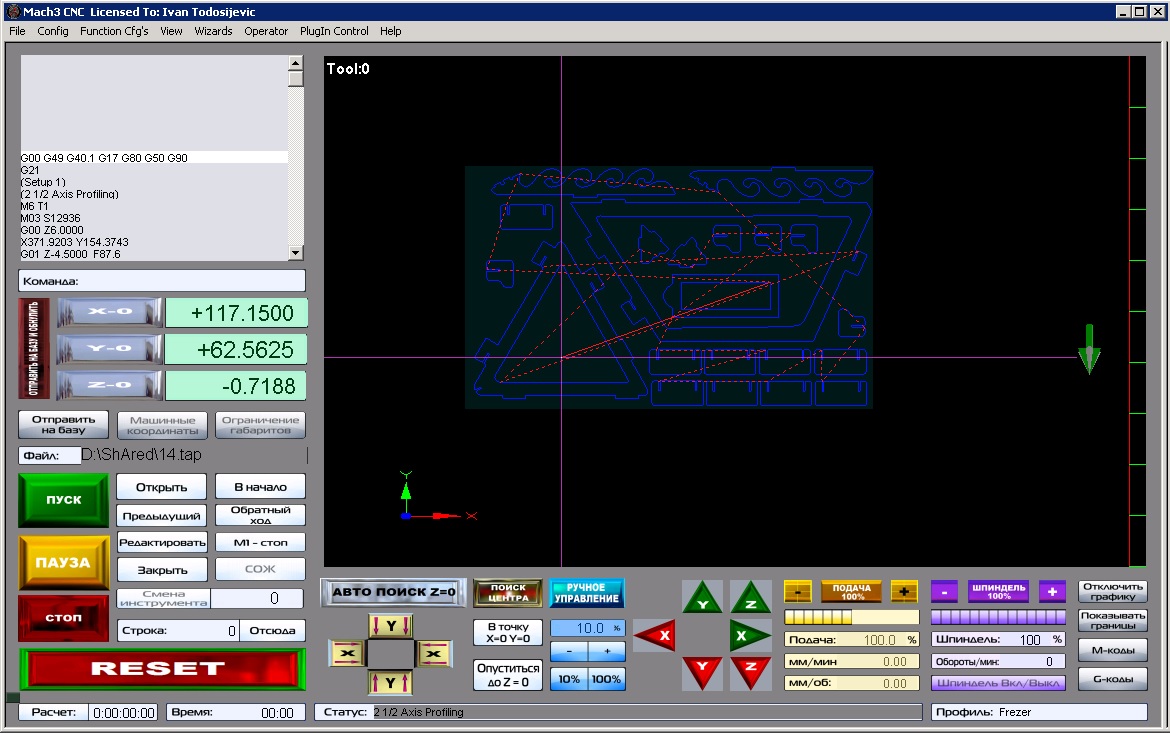Toggle reverse run (Обратный ход)
This screenshot has width=1170, height=733.
click(x=260, y=515)
